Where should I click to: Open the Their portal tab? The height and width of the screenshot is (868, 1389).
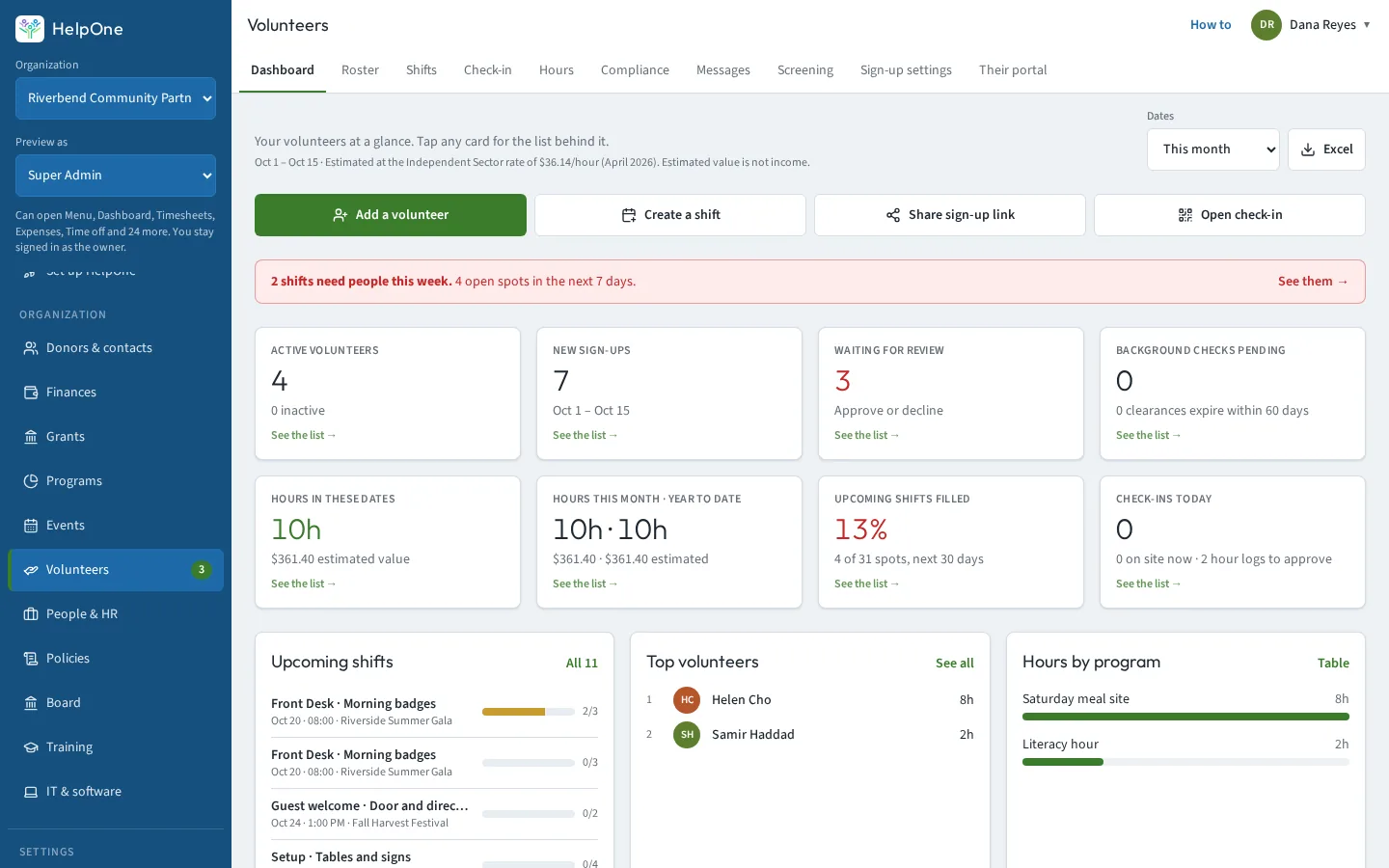[1013, 70]
